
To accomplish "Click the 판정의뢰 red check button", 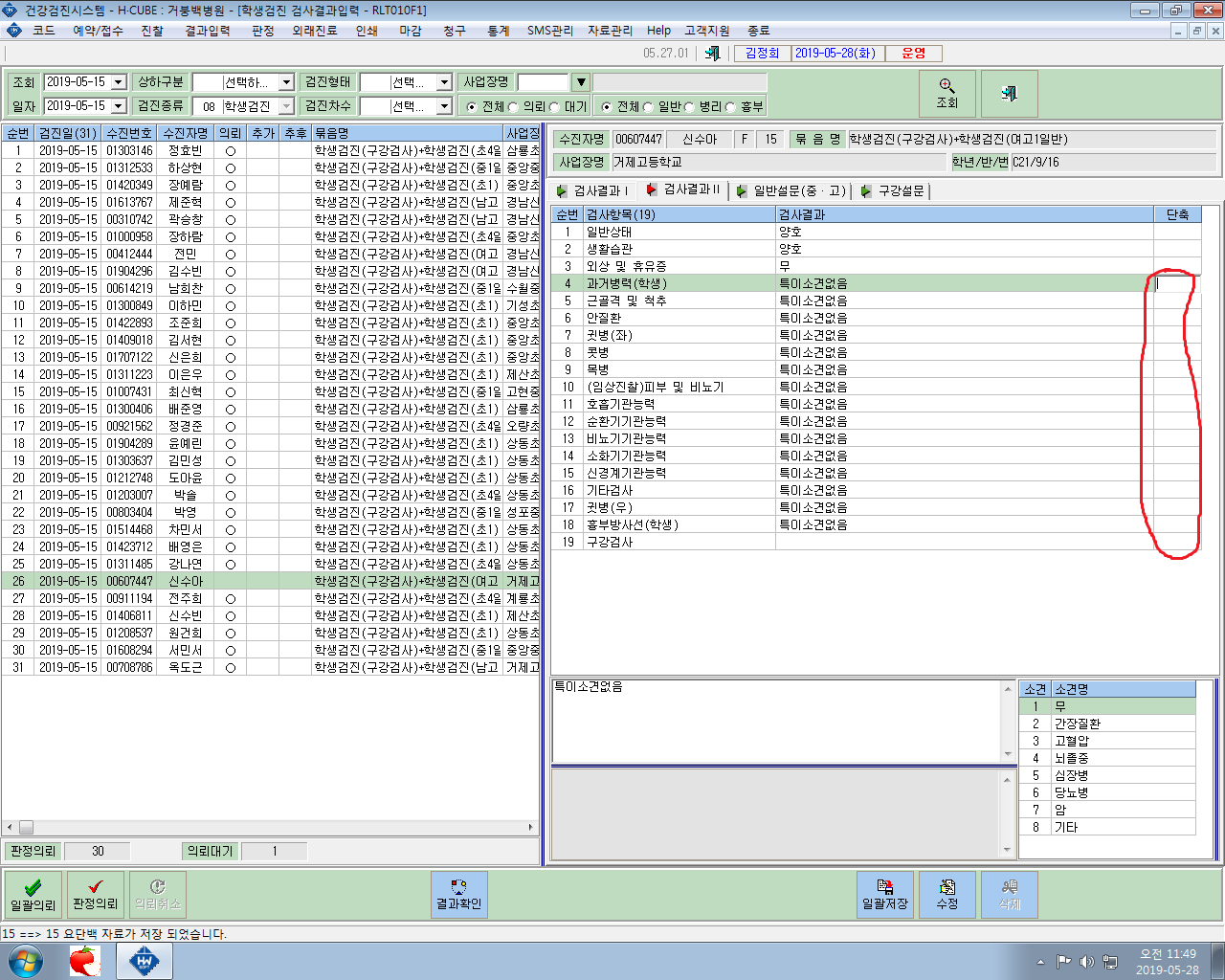I will [96, 895].
